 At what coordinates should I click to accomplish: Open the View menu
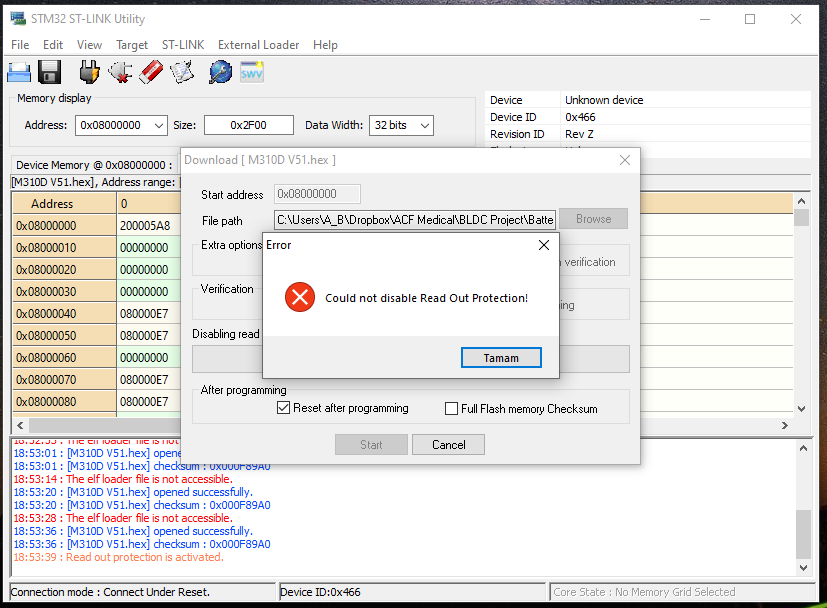click(89, 45)
